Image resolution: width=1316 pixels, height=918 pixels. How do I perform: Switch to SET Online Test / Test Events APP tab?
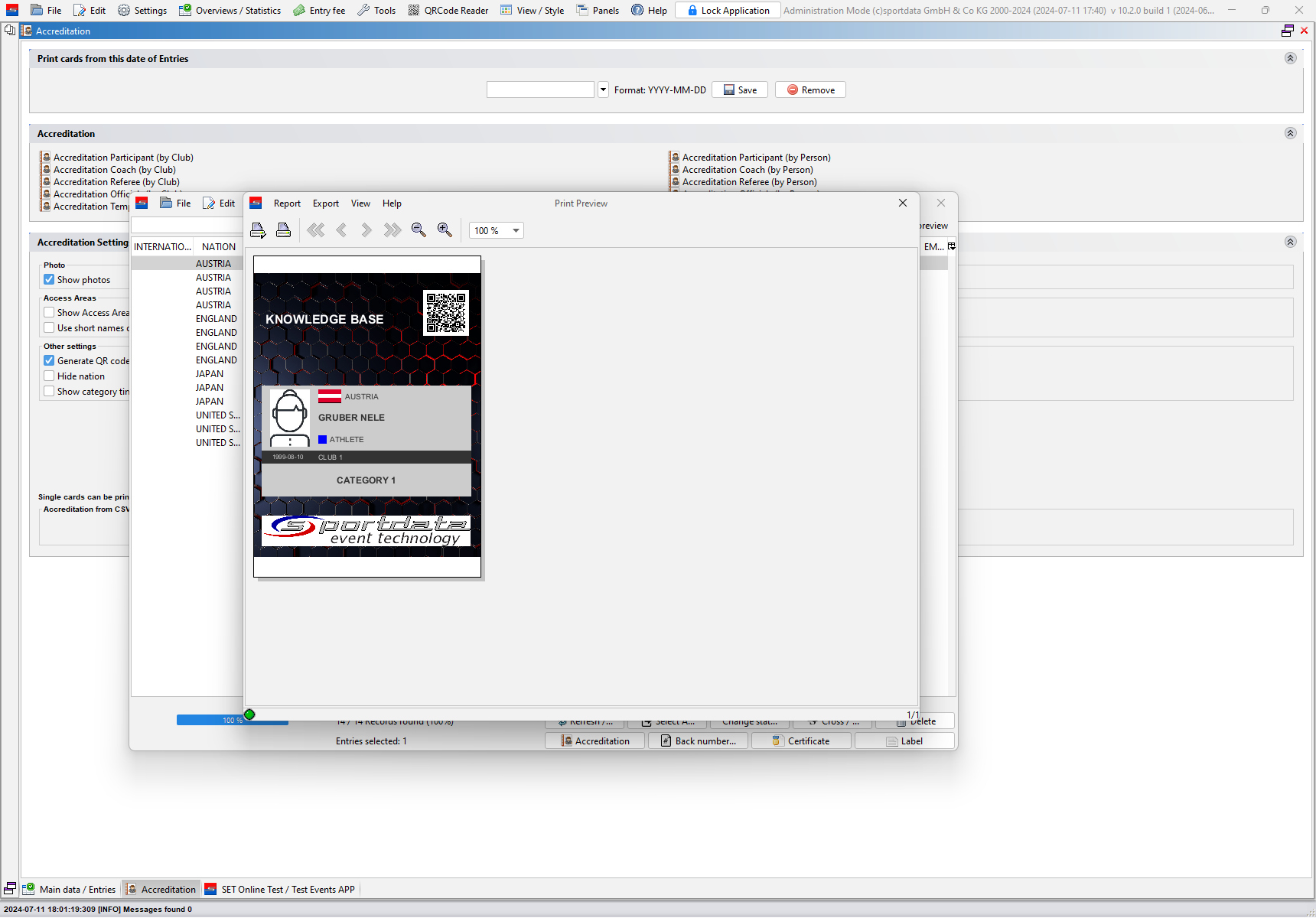point(280,889)
